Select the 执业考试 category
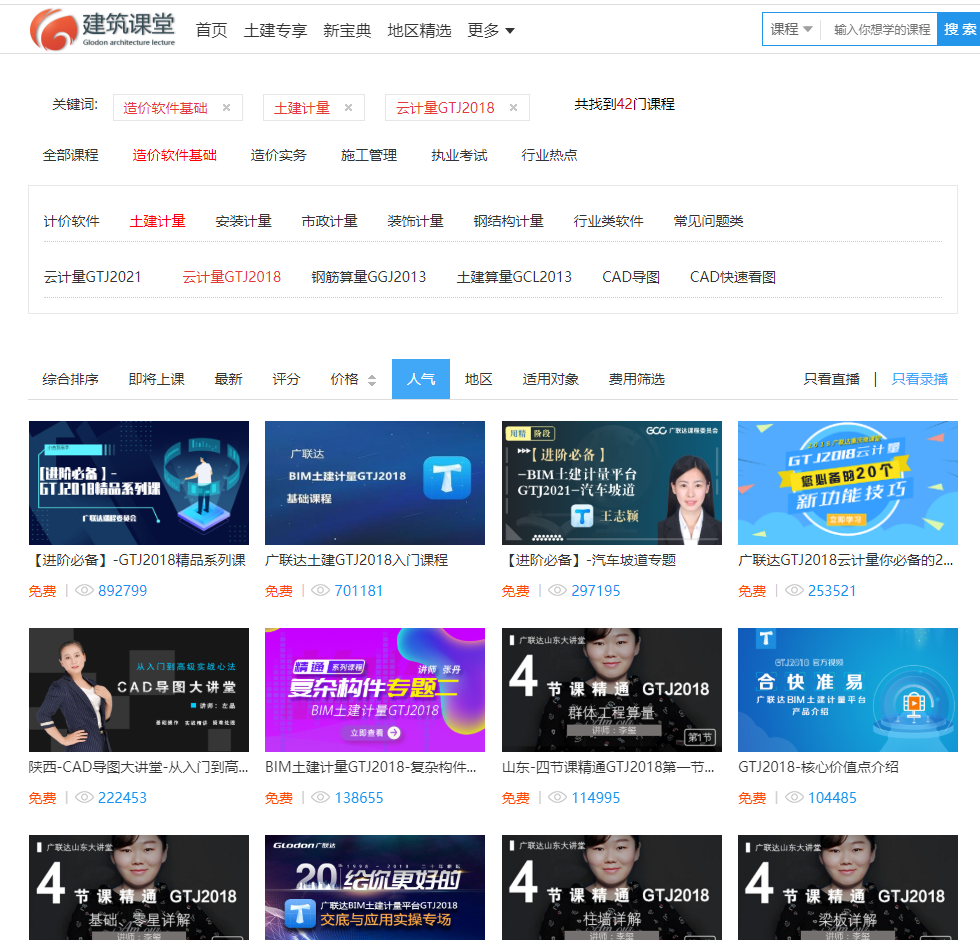Viewport: 980px width, 940px height. coord(459,155)
